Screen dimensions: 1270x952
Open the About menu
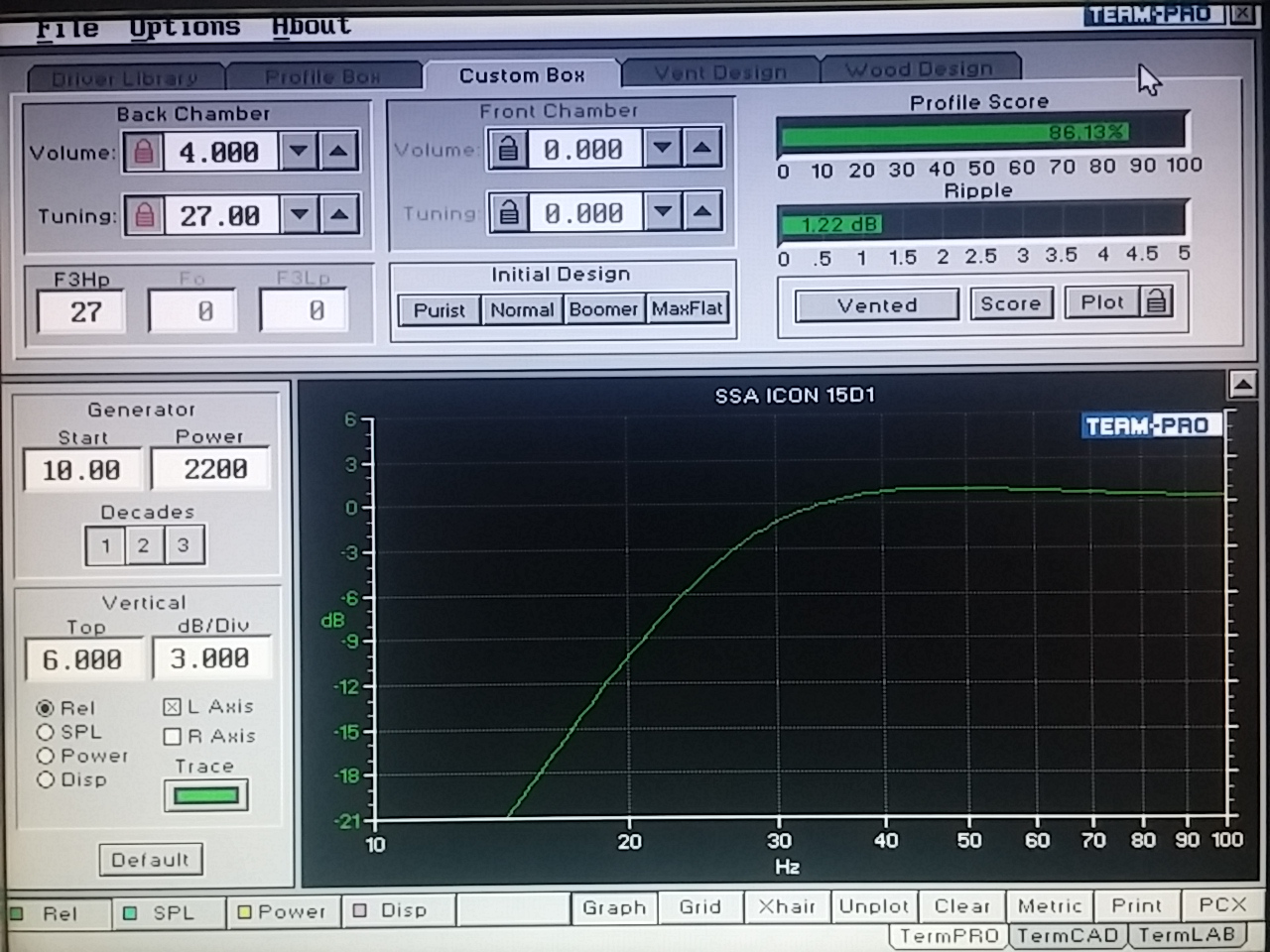pyautogui.click(x=312, y=26)
